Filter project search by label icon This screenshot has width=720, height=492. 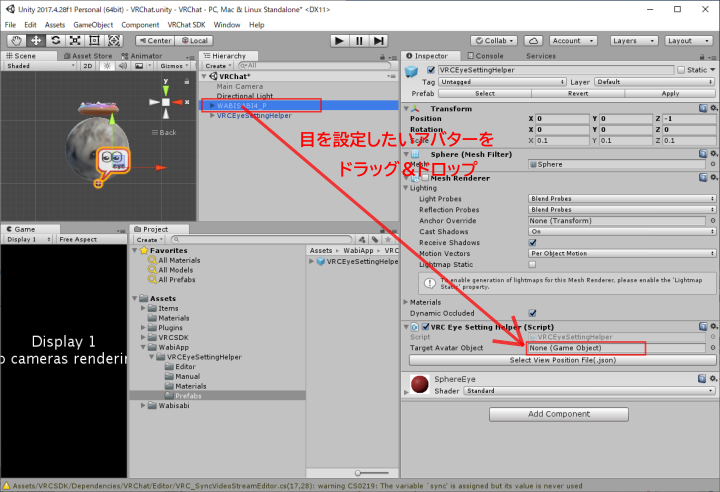pyautogui.click(x=375, y=239)
